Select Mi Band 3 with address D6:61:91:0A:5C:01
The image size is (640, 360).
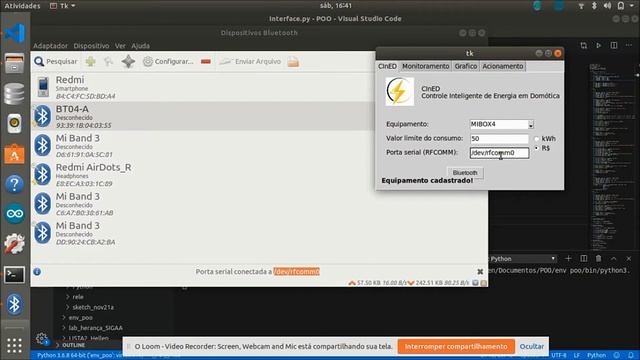tap(203, 145)
